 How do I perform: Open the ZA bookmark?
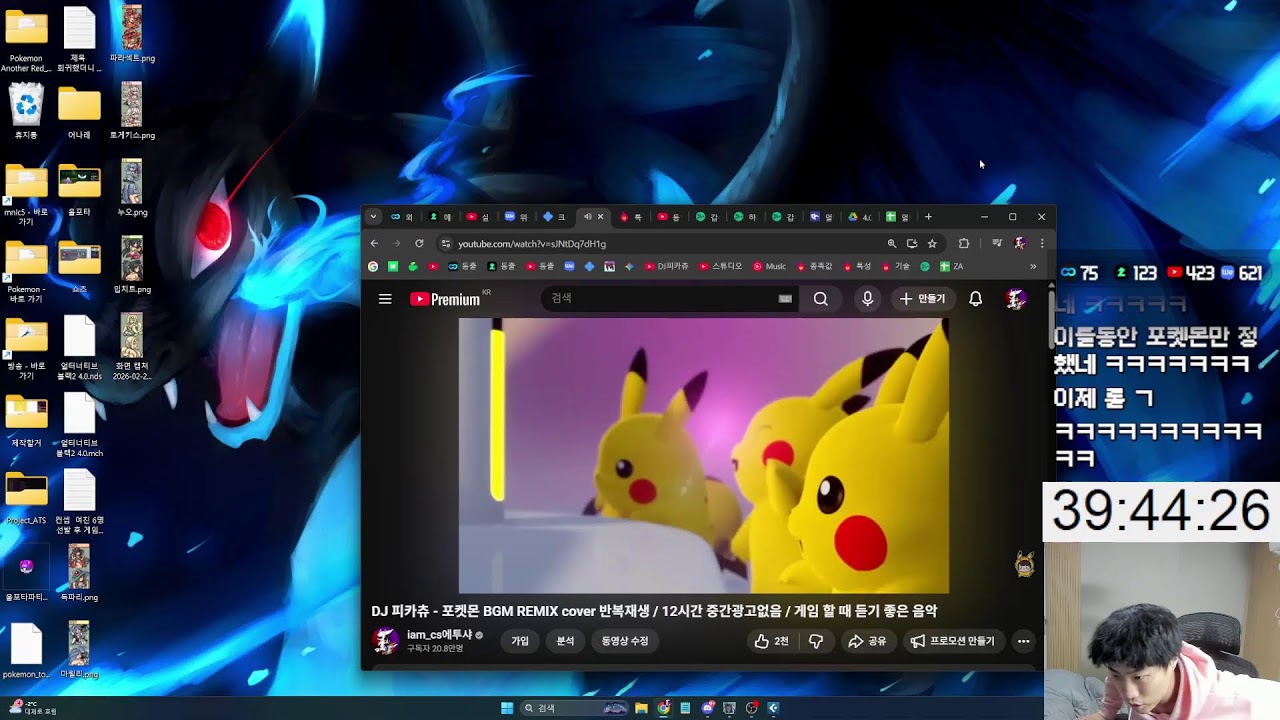(951, 266)
